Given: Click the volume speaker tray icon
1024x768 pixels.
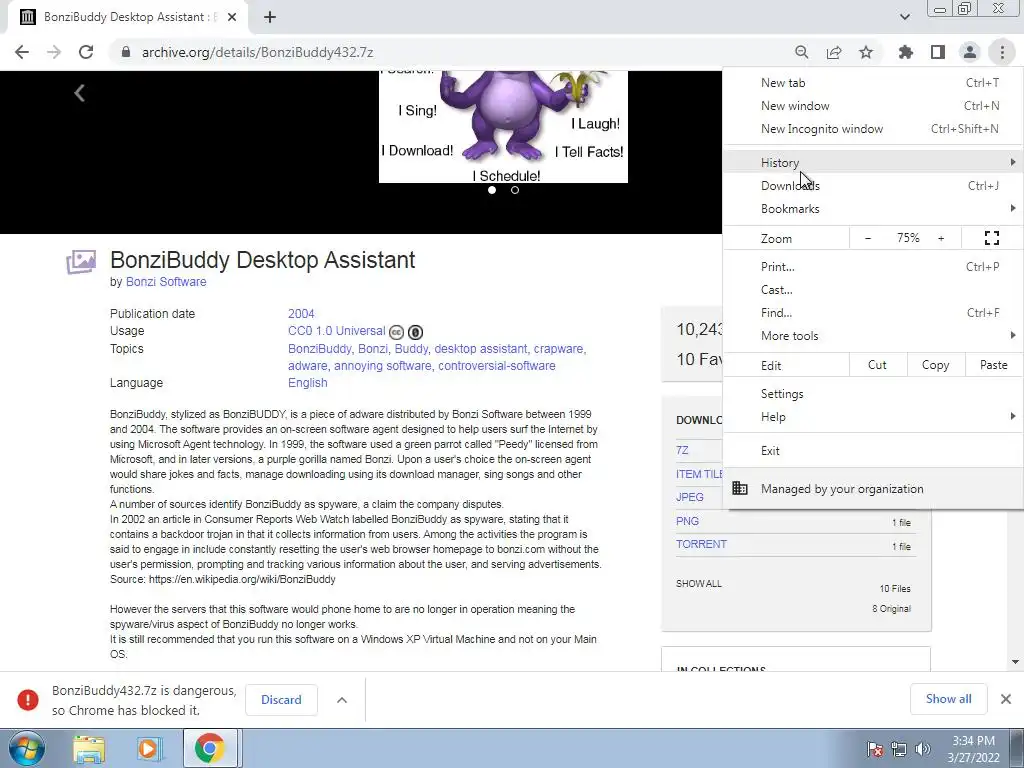Looking at the screenshot, I should point(922,749).
